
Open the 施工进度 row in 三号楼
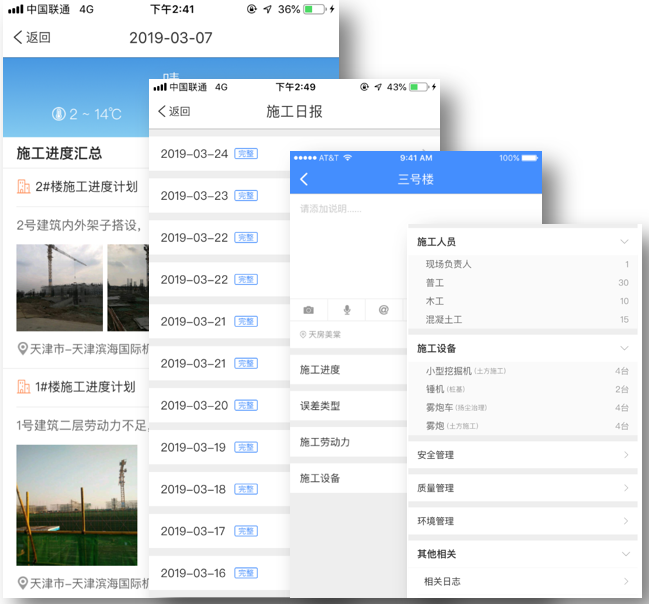pos(349,370)
